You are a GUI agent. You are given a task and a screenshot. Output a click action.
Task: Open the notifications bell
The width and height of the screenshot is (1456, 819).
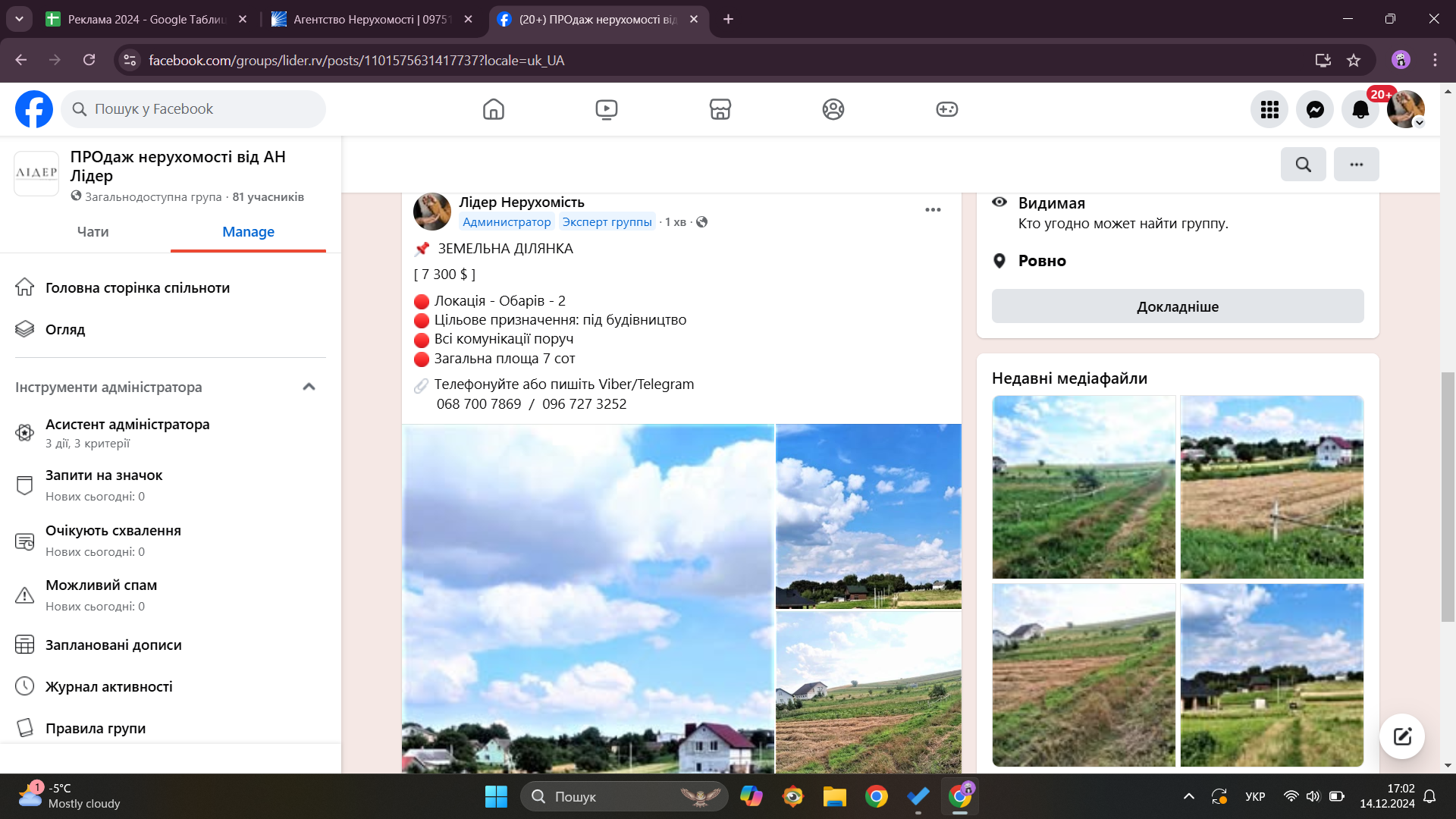point(1360,109)
